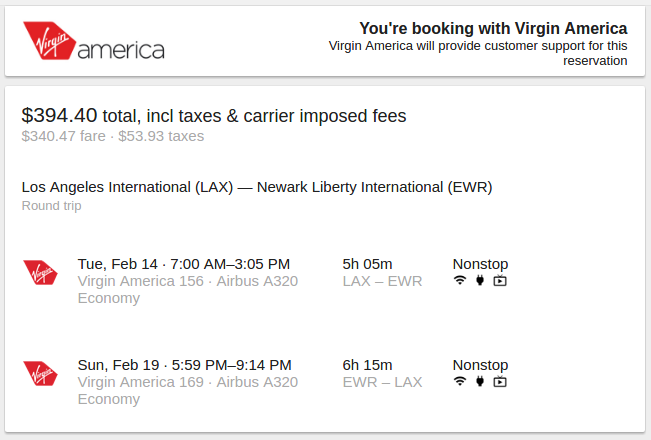Screen dimensions: 651x440
Task: Click the $340.47 fare and taxes breakdown
Action: coord(112,136)
